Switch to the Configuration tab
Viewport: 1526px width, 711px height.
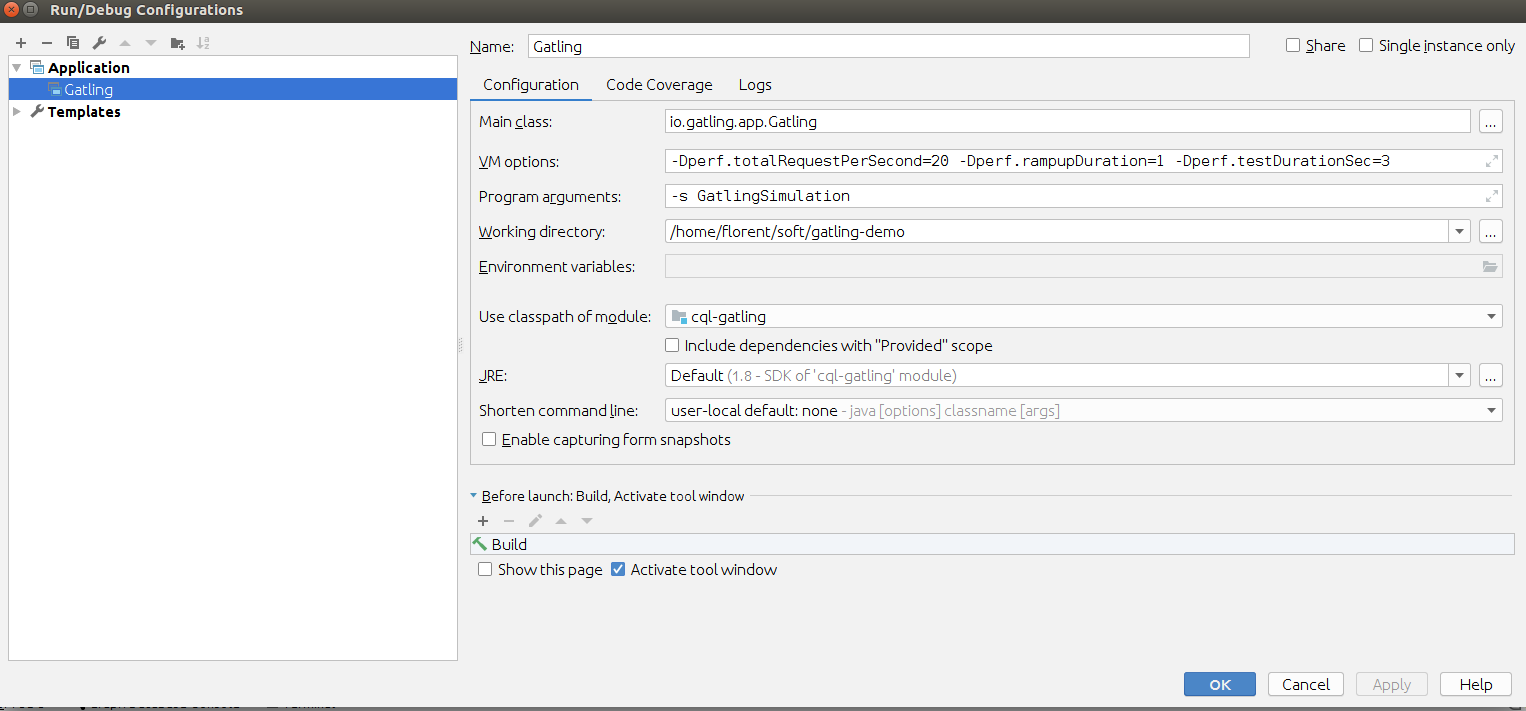click(x=531, y=85)
